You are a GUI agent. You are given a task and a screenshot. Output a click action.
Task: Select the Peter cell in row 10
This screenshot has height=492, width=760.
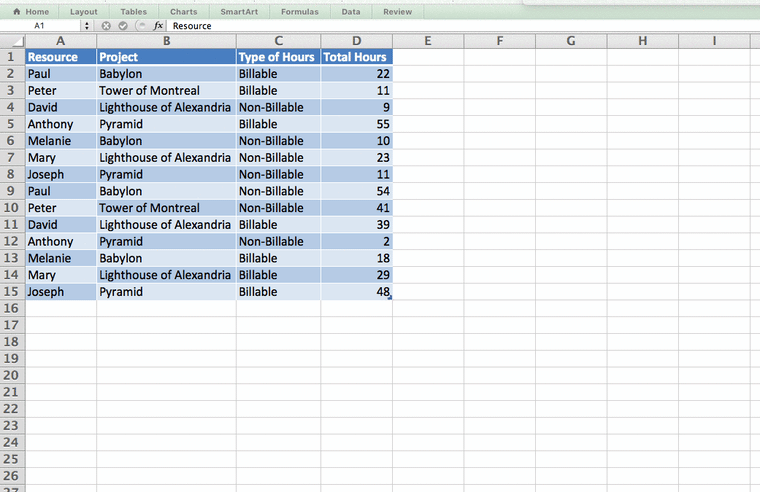61,208
